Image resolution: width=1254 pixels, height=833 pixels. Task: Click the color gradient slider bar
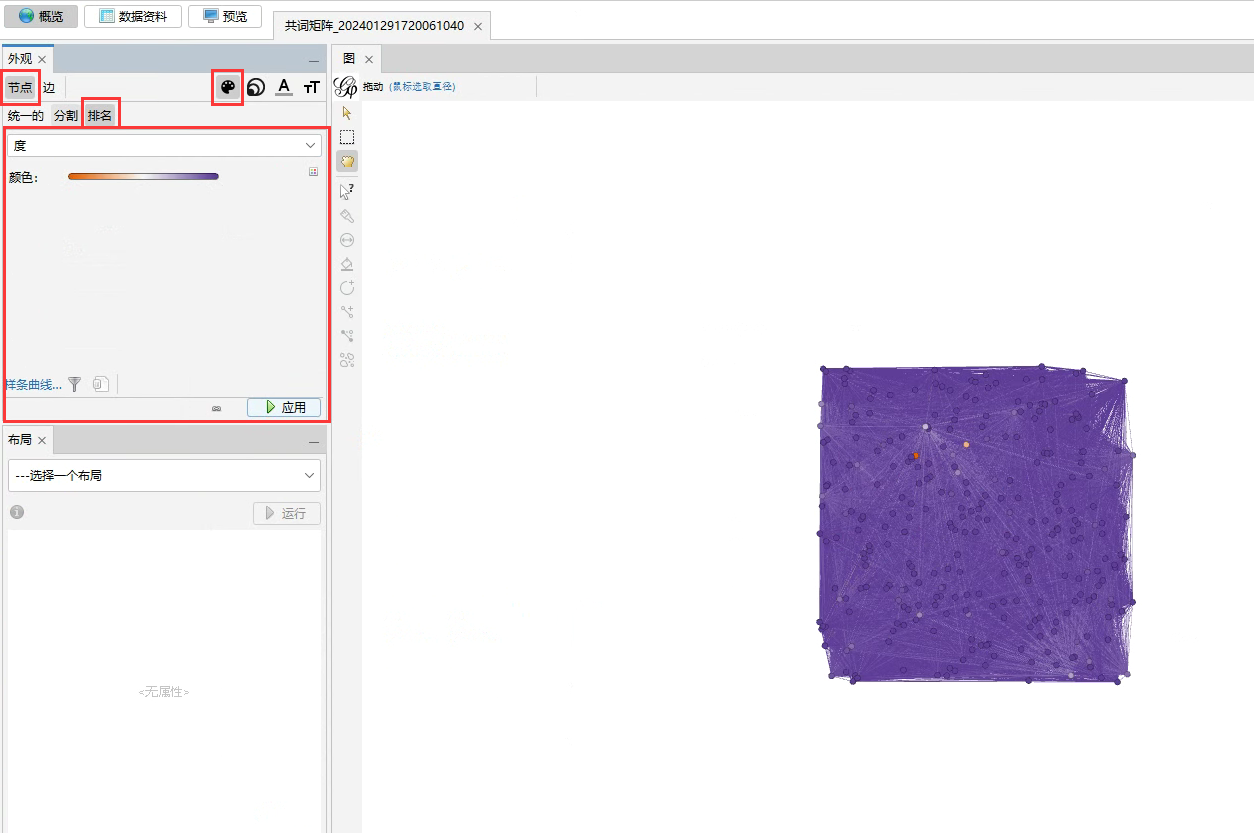143,177
